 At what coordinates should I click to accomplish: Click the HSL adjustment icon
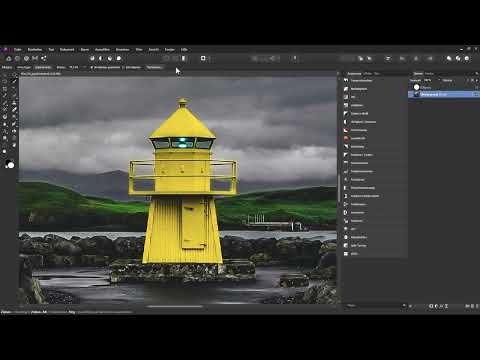click(346, 97)
